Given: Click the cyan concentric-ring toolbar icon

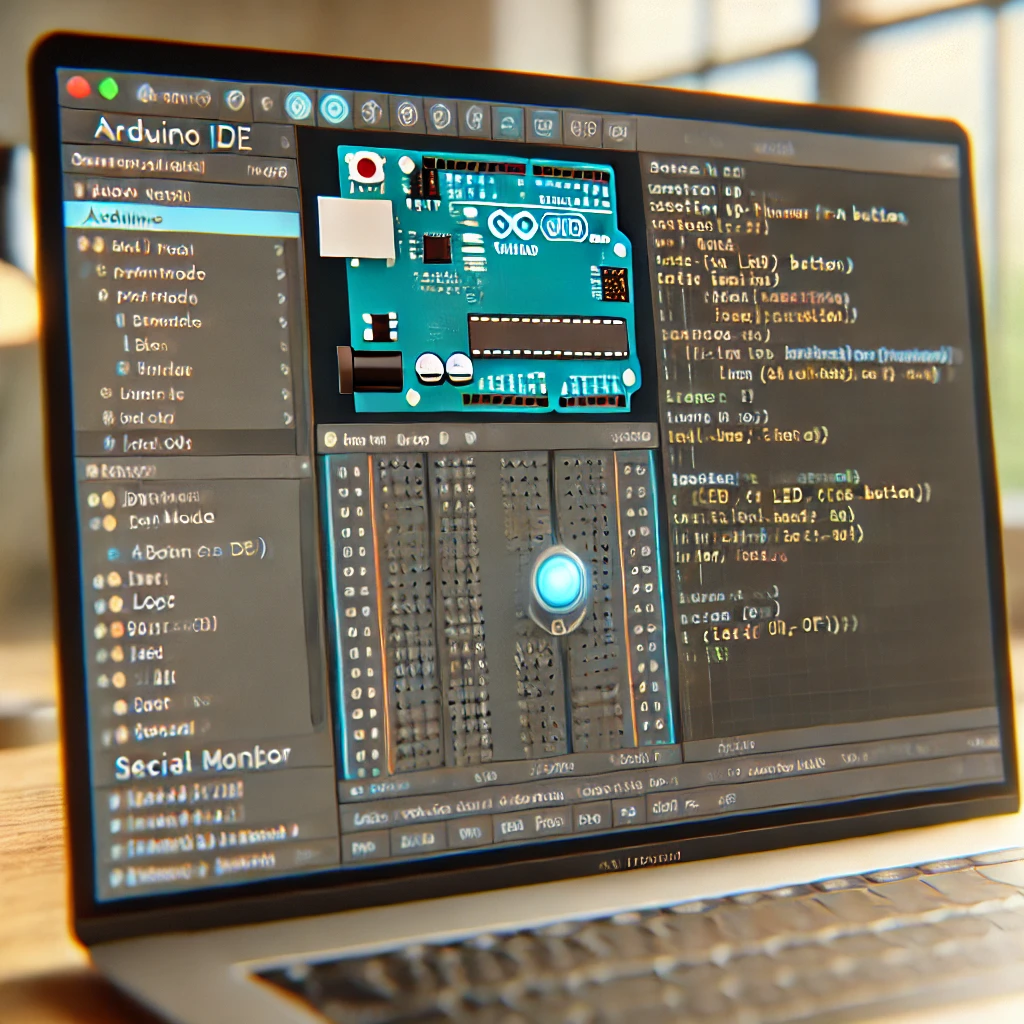Looking at the screenshot, I should click(x=334, y=109).
